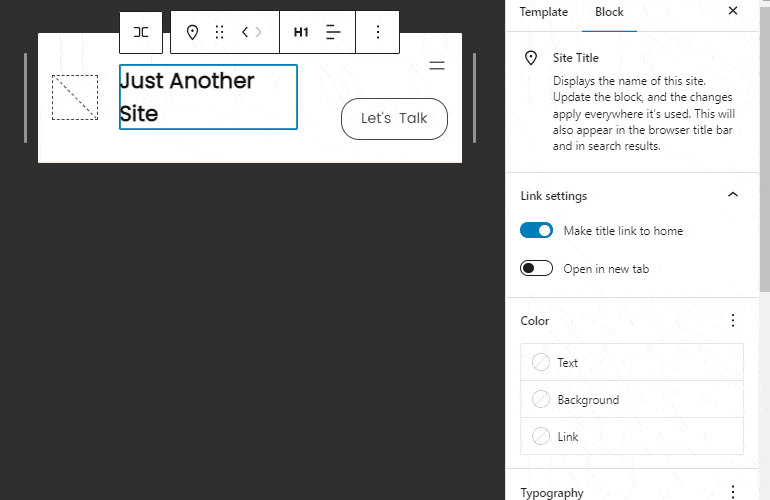
Task: Click the Let's Talk button
Action: point(394,119)
